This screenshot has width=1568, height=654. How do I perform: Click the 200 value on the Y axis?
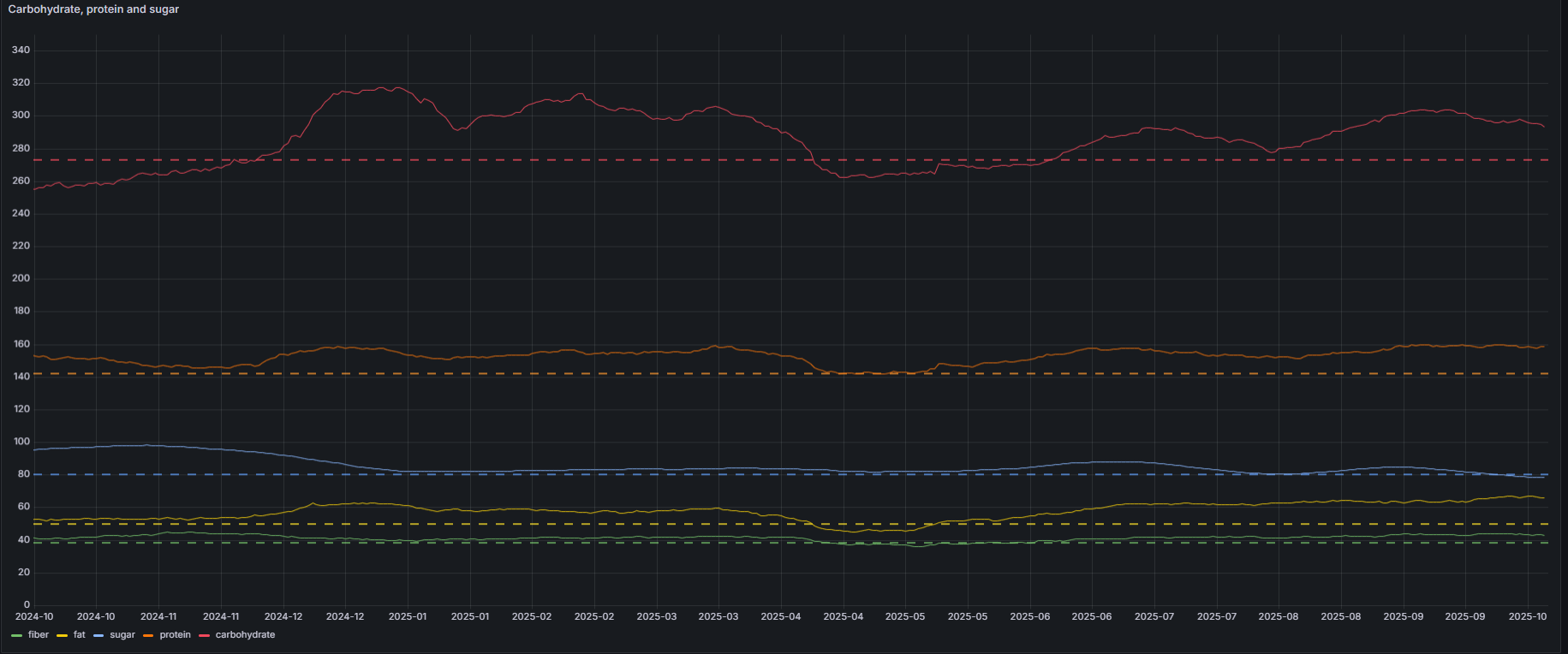[x=21, y=278]
